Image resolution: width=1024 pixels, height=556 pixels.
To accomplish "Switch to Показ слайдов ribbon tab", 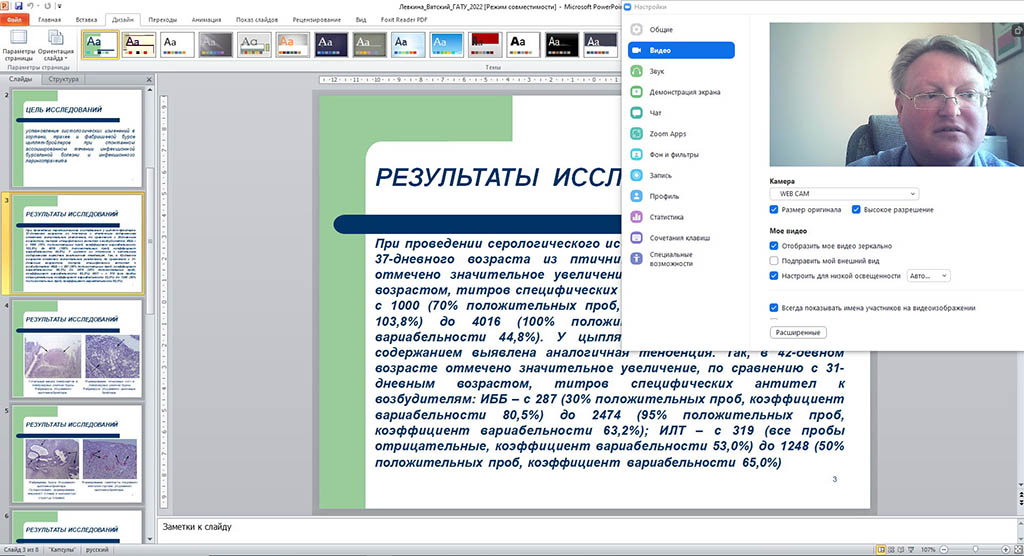I will (257, 20).
